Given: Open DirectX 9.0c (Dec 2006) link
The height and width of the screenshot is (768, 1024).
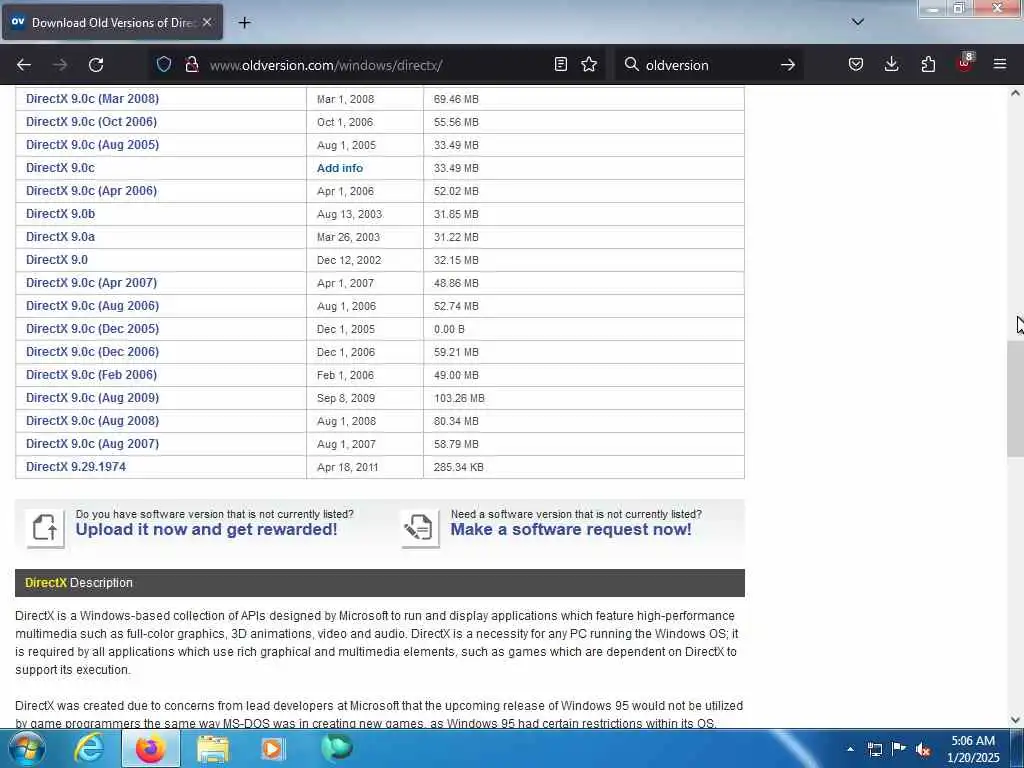Looking at the screenshot, I should point(92,351).
